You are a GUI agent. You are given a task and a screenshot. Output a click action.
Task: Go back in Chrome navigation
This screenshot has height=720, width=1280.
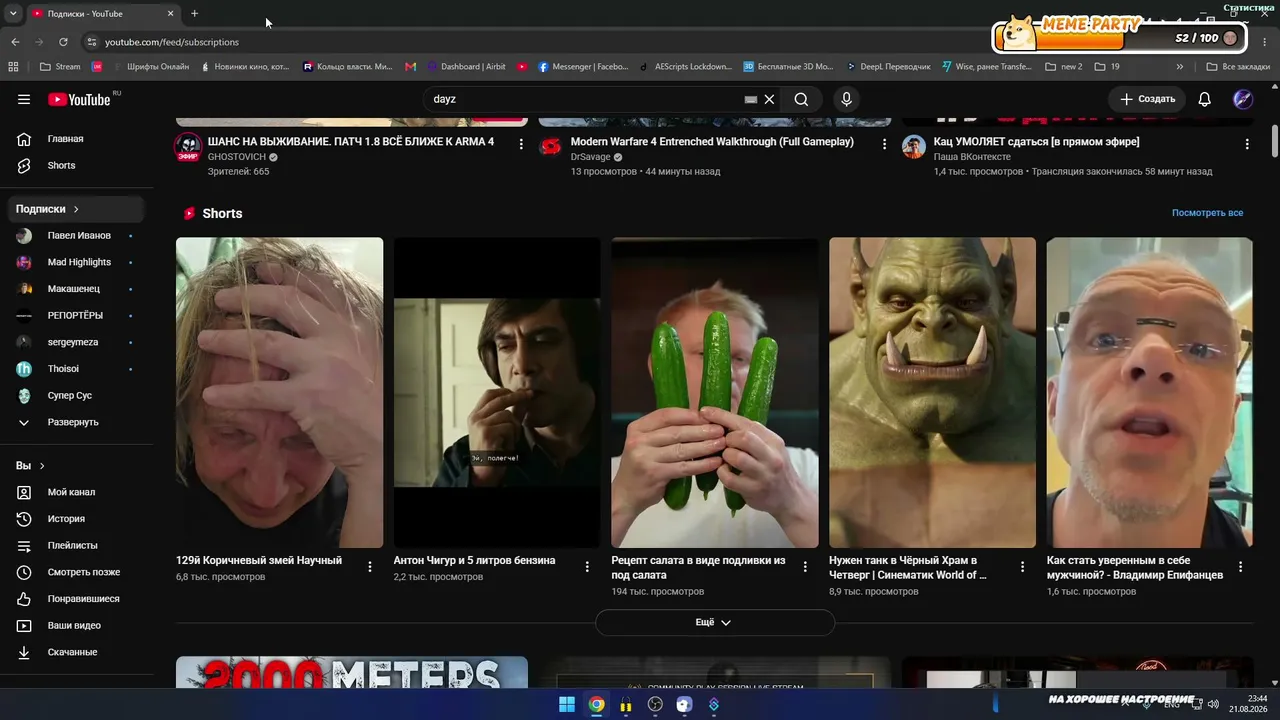15,42
